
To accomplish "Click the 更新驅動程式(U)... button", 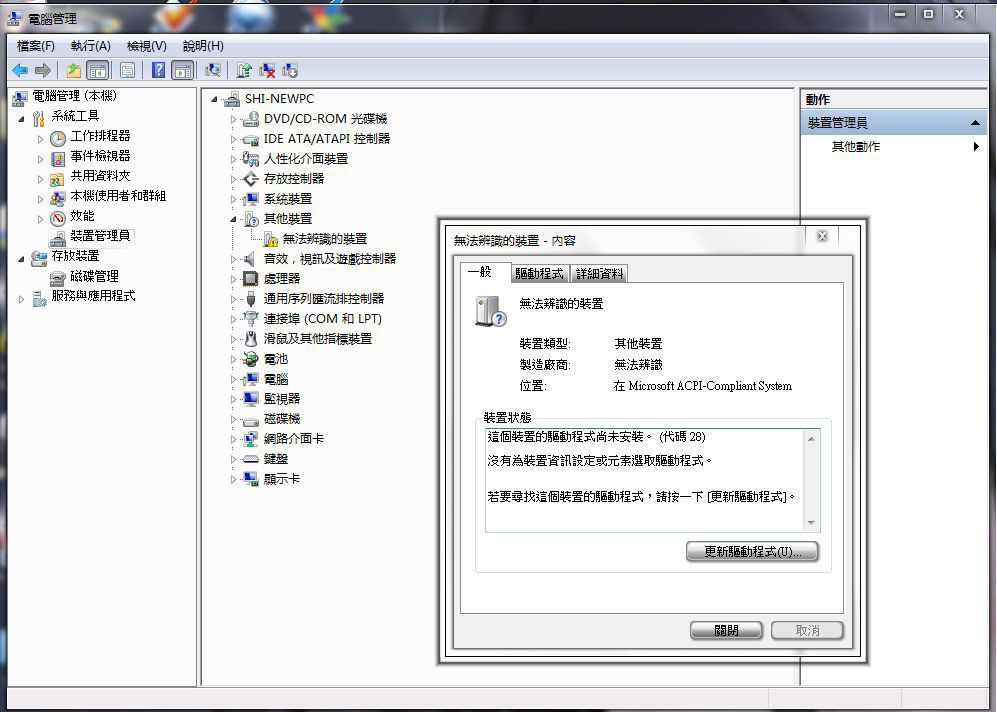I will (x=752, y=552).
